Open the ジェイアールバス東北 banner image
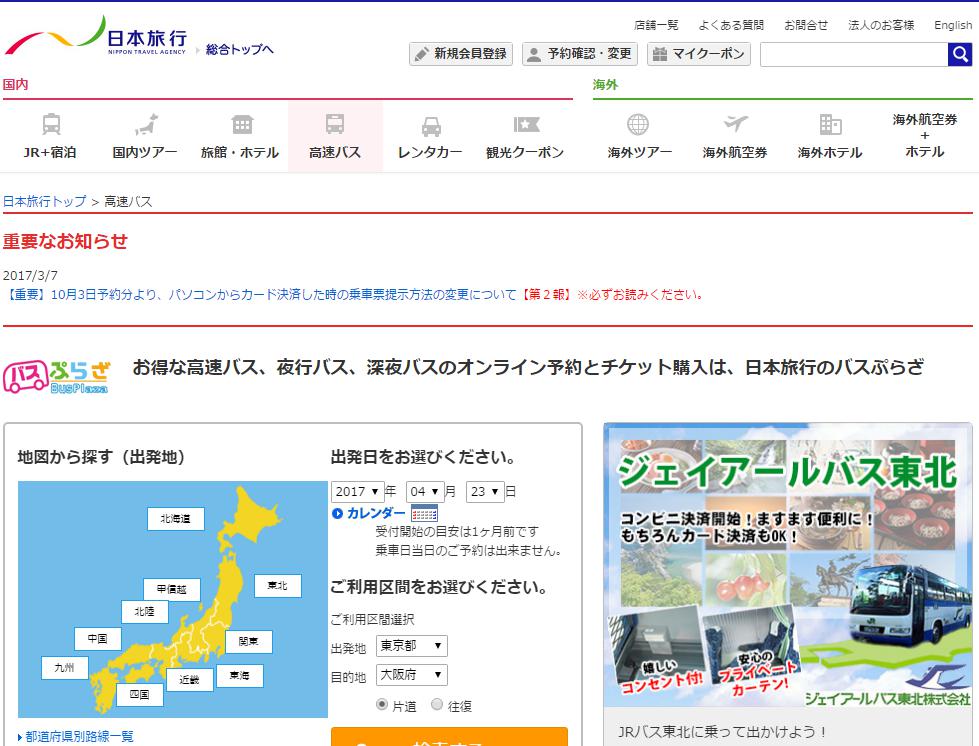Image resolution: width=979 pixels, height=746 pixels. click(x=788, y=566)
